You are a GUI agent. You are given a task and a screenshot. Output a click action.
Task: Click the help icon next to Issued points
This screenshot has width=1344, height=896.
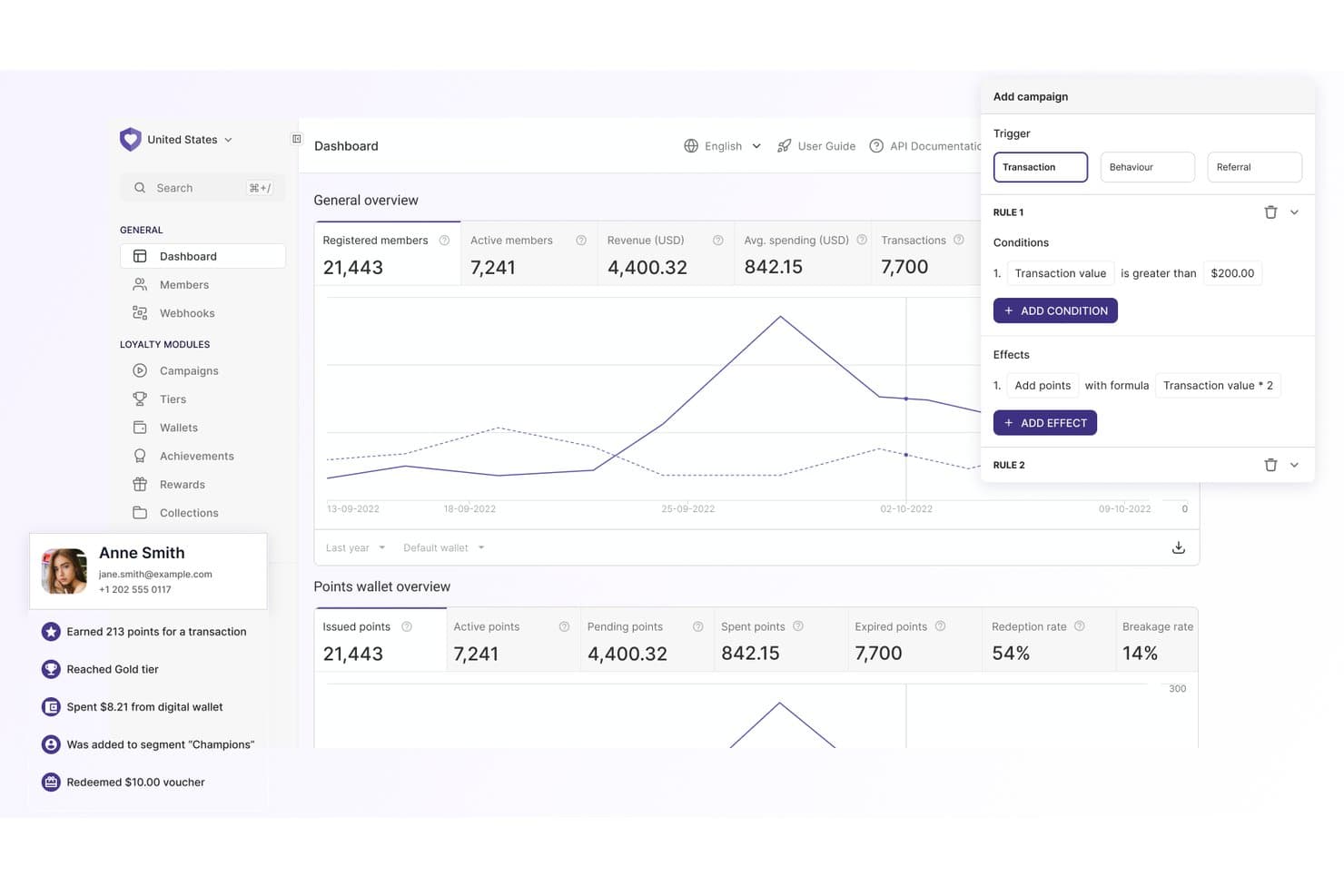[407, 626]
